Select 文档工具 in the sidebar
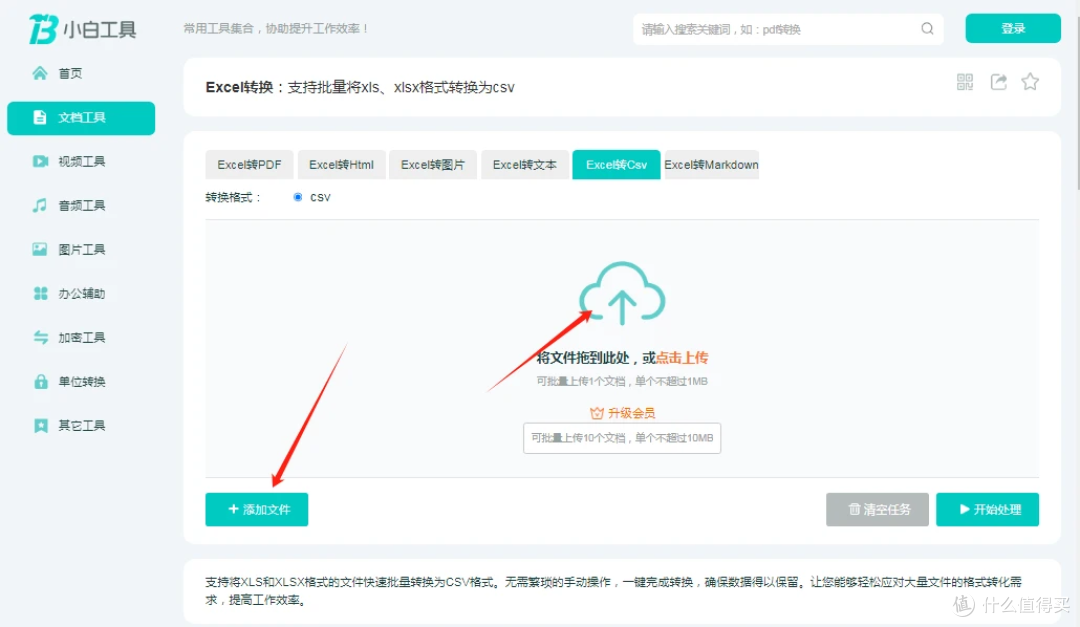Image resolution: width=1080 pixels, height=627 pixels. (x=81, y=118)
